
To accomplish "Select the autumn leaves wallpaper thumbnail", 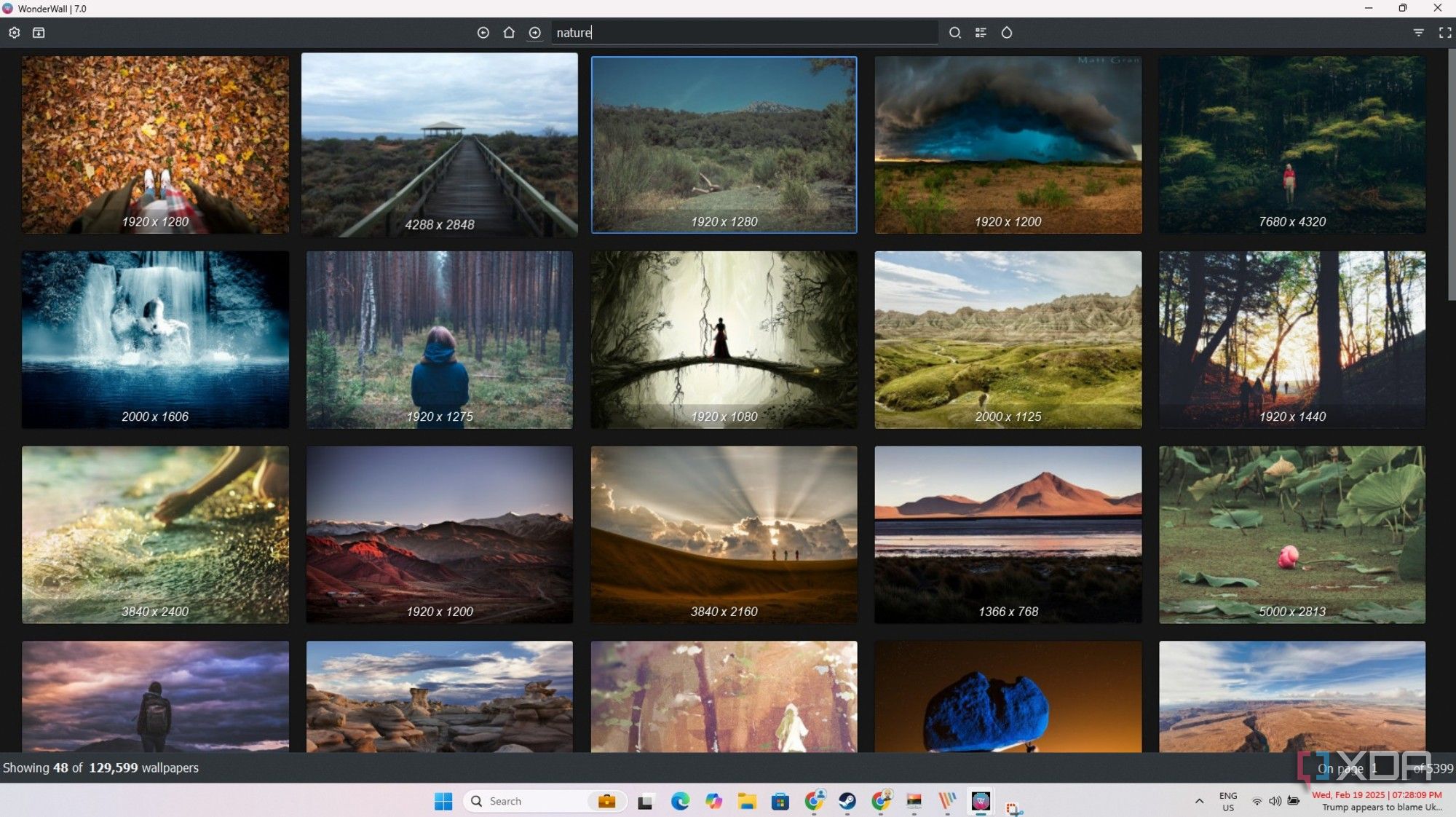I will (x=155, y=145).
